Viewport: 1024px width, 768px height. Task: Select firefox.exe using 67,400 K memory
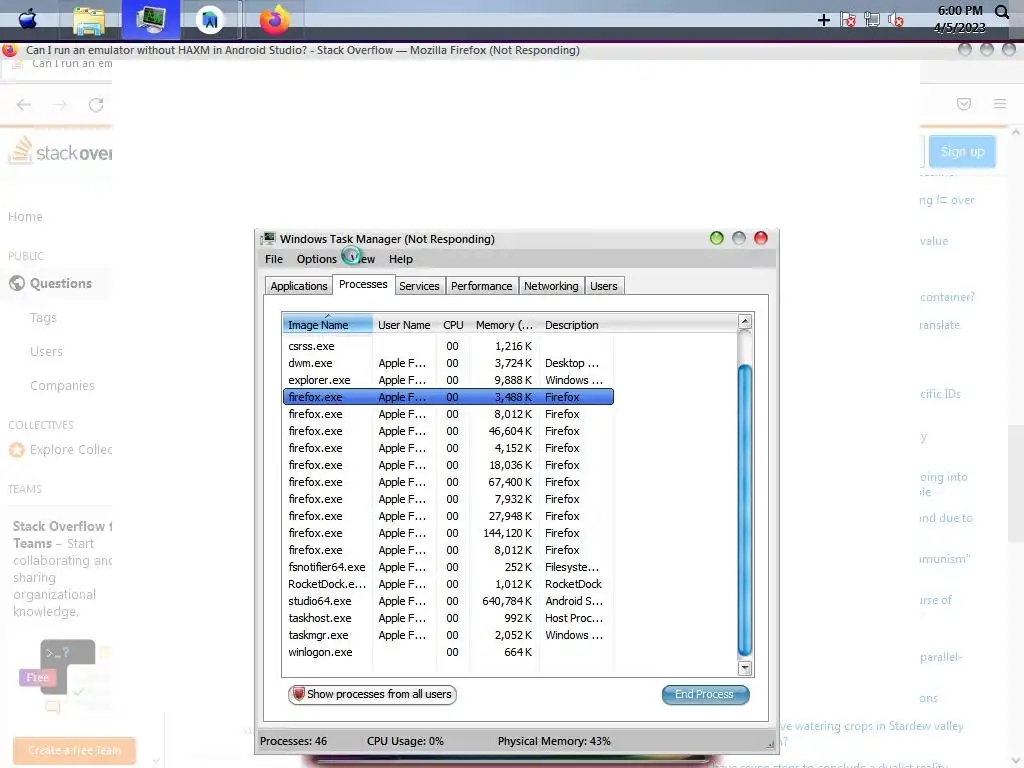pos(448,482)
